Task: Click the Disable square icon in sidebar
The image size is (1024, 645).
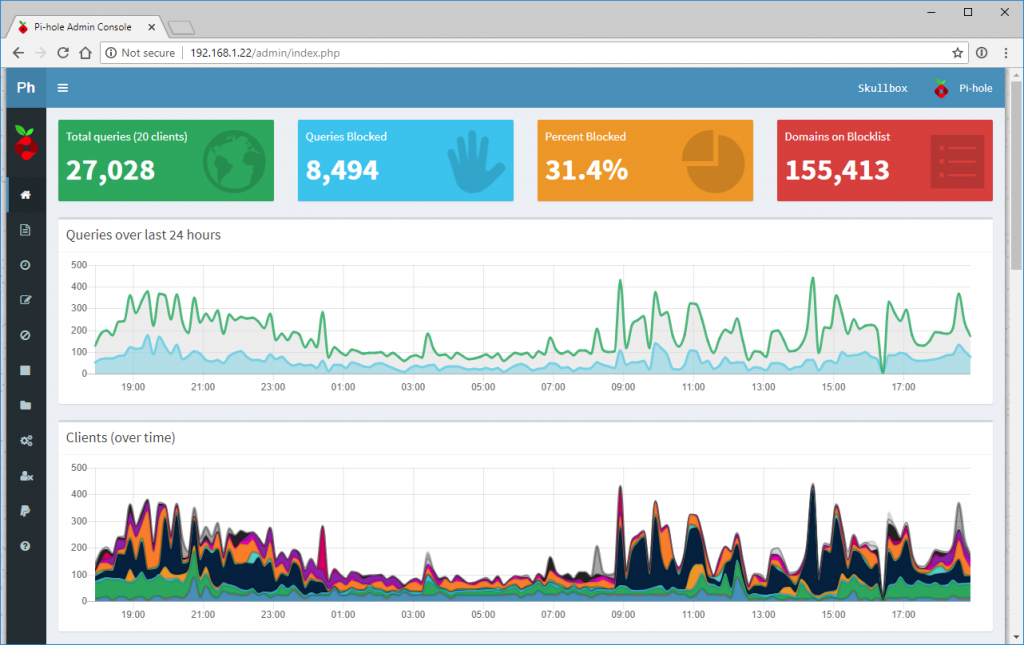Action: click(x=25, y=370)
